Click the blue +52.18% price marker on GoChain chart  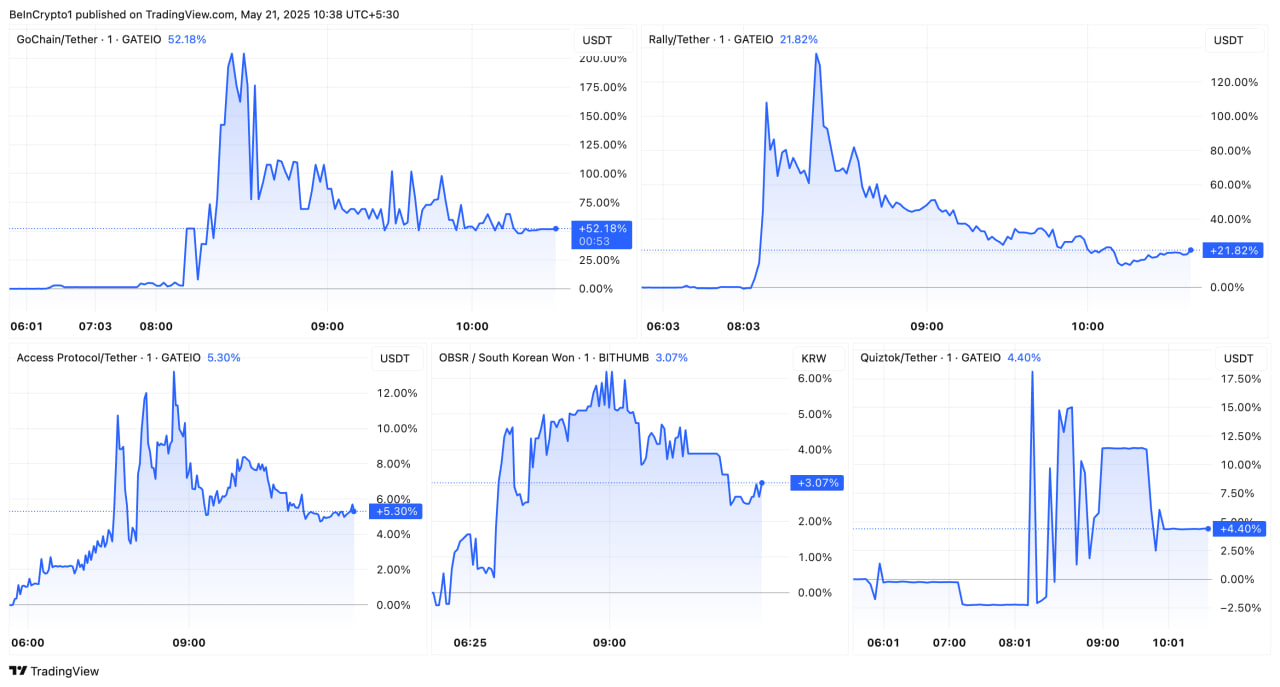603,234
